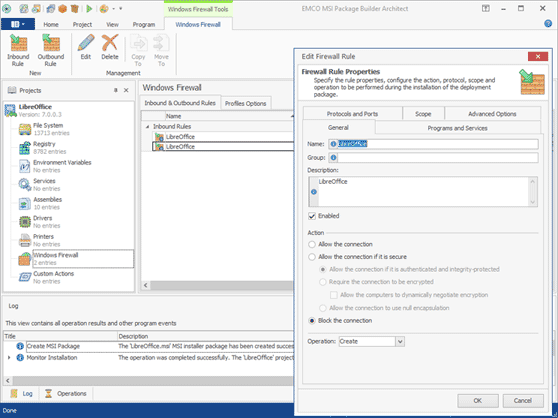Image resolution: width=558 pixels, height=418 pixels.
Task: Click the open box package icon in quick access toolbar
Action: pos(74,9)
